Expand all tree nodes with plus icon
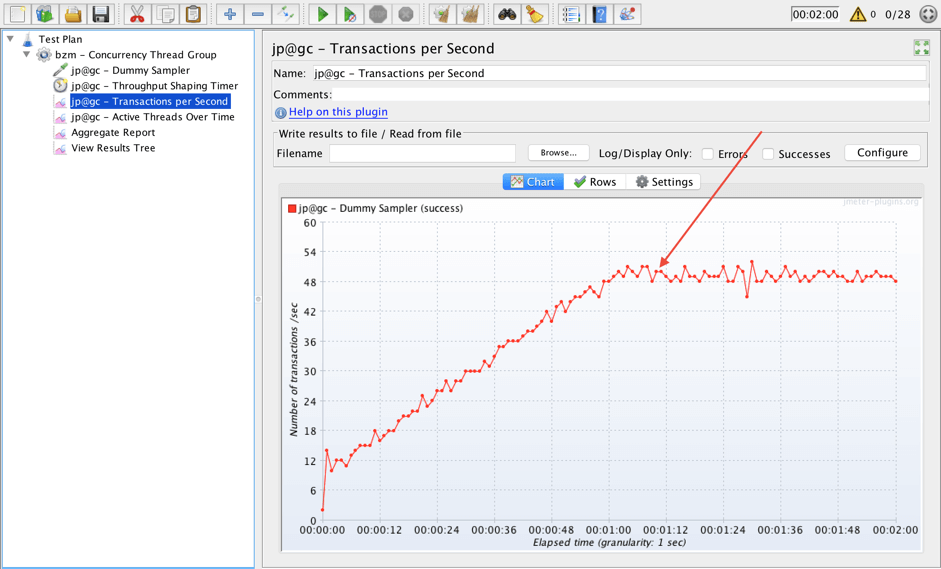 click(x=229, y=14)
